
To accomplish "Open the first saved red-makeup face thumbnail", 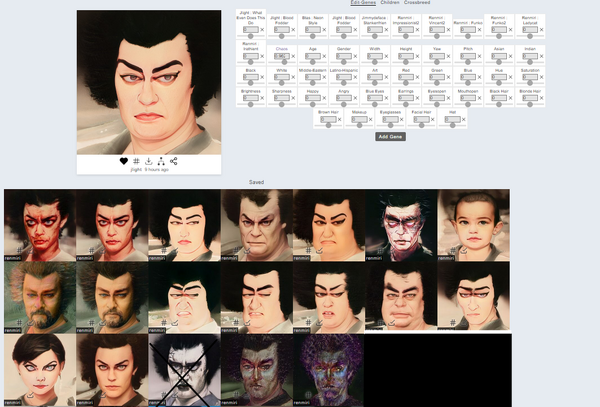I will [40, 225].
